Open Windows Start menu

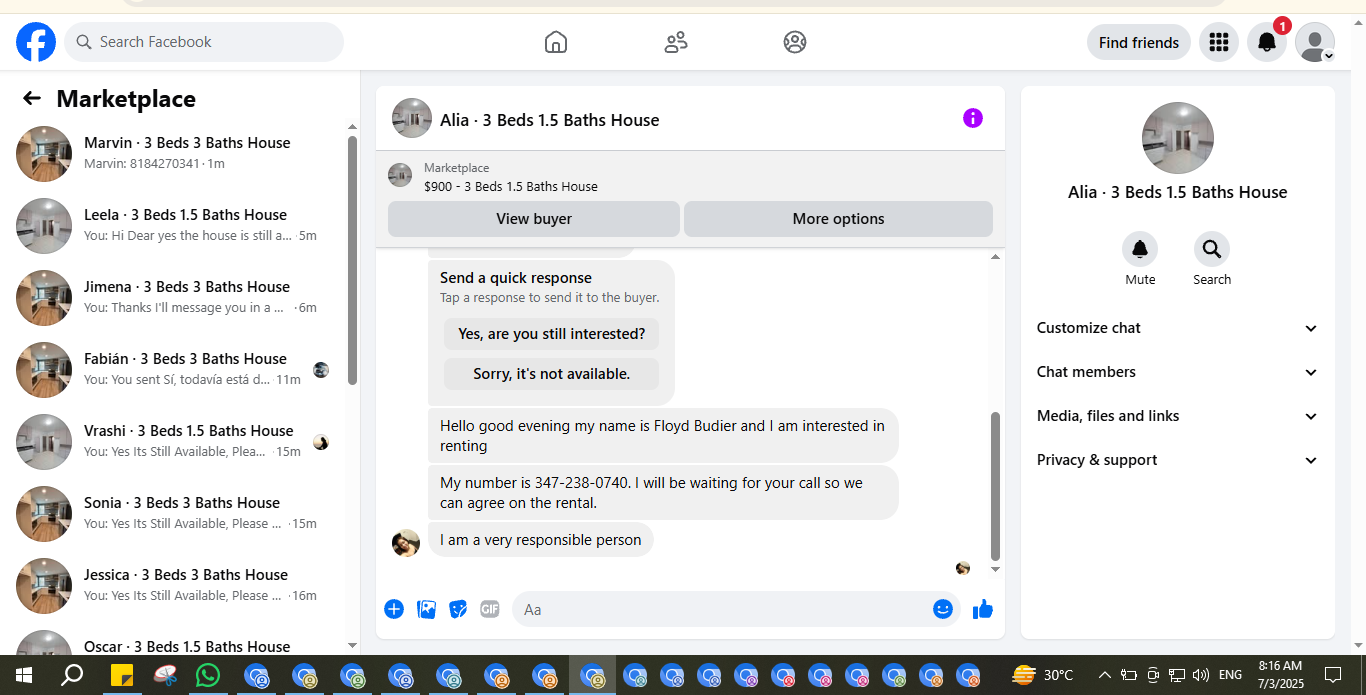pyautogui.click(x=24, y=675)
